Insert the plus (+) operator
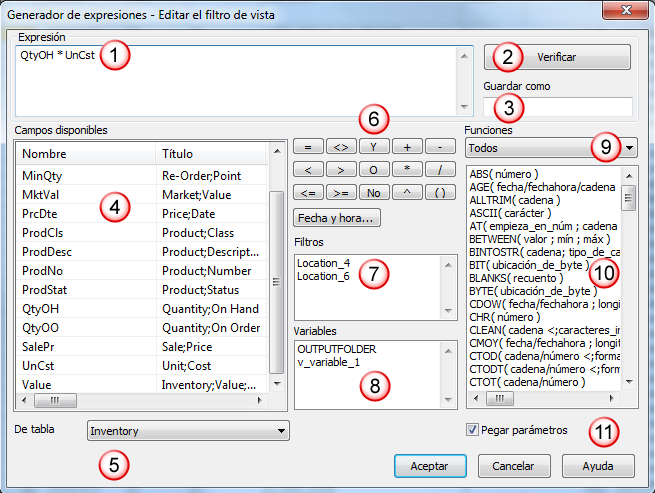The height and width of the screenshot is (493, 655). [407, 147]
